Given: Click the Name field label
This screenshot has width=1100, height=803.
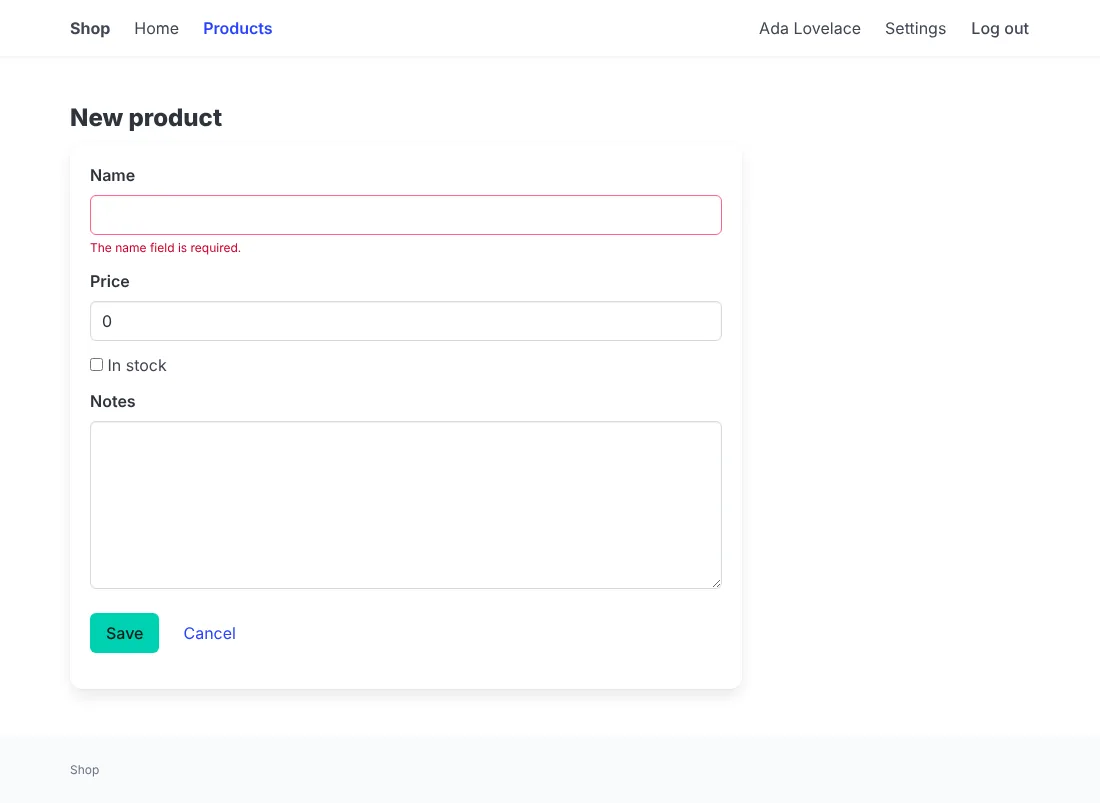Looking at the screenshot, I should coord(112,175).
